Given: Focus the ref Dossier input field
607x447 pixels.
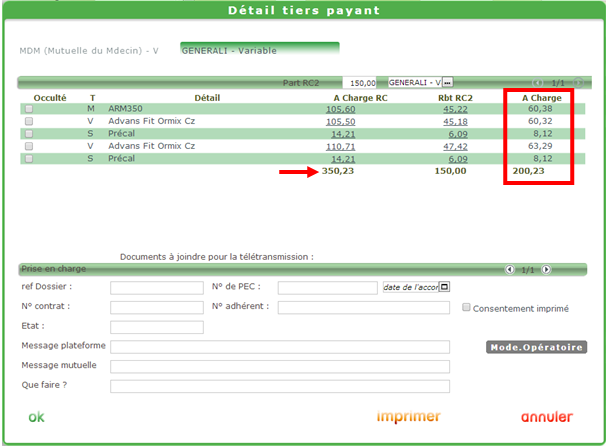Looking at the screenshot, I should click(x=157, y=288).
